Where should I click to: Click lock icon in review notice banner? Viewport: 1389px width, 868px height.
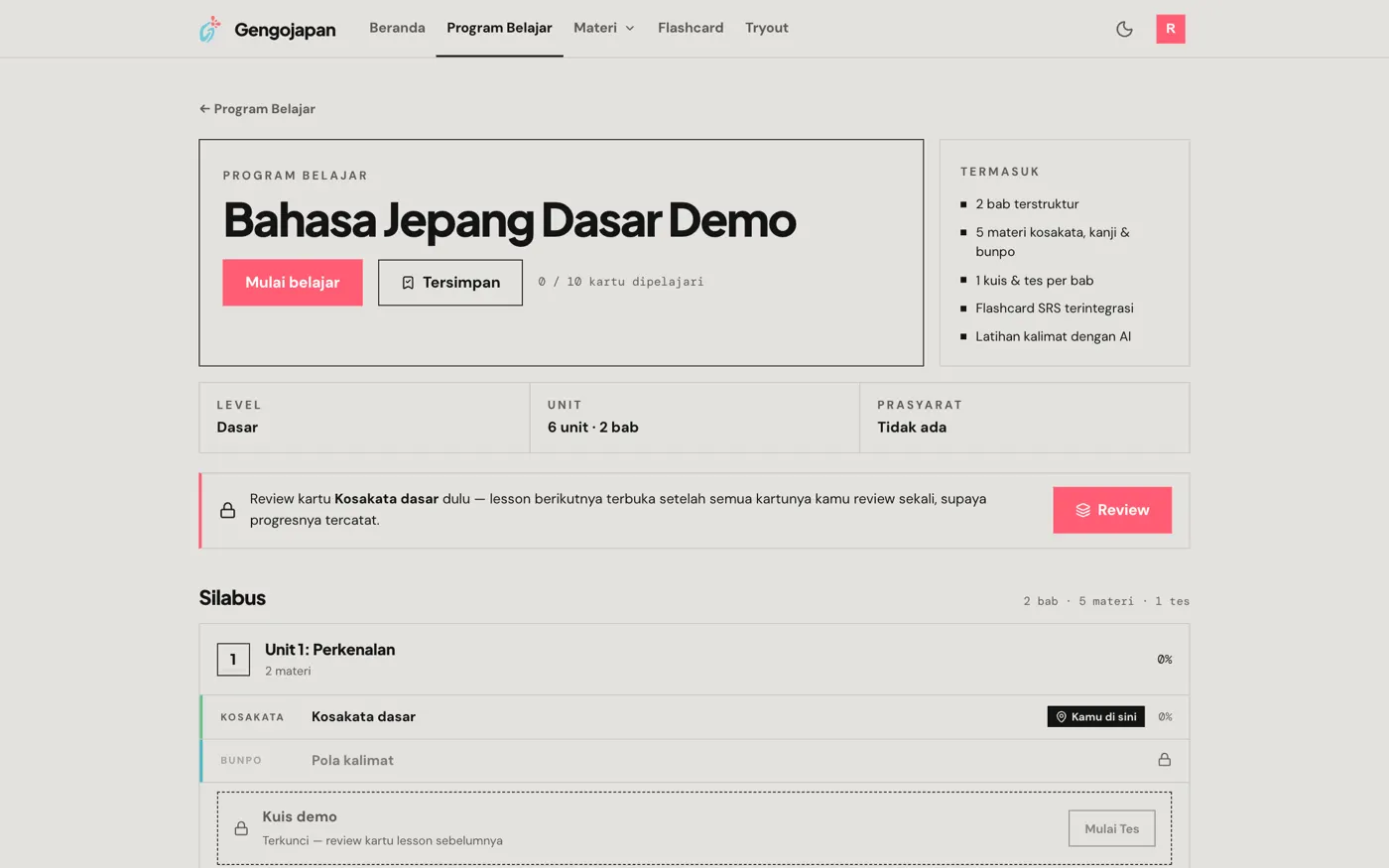point(228,510)
